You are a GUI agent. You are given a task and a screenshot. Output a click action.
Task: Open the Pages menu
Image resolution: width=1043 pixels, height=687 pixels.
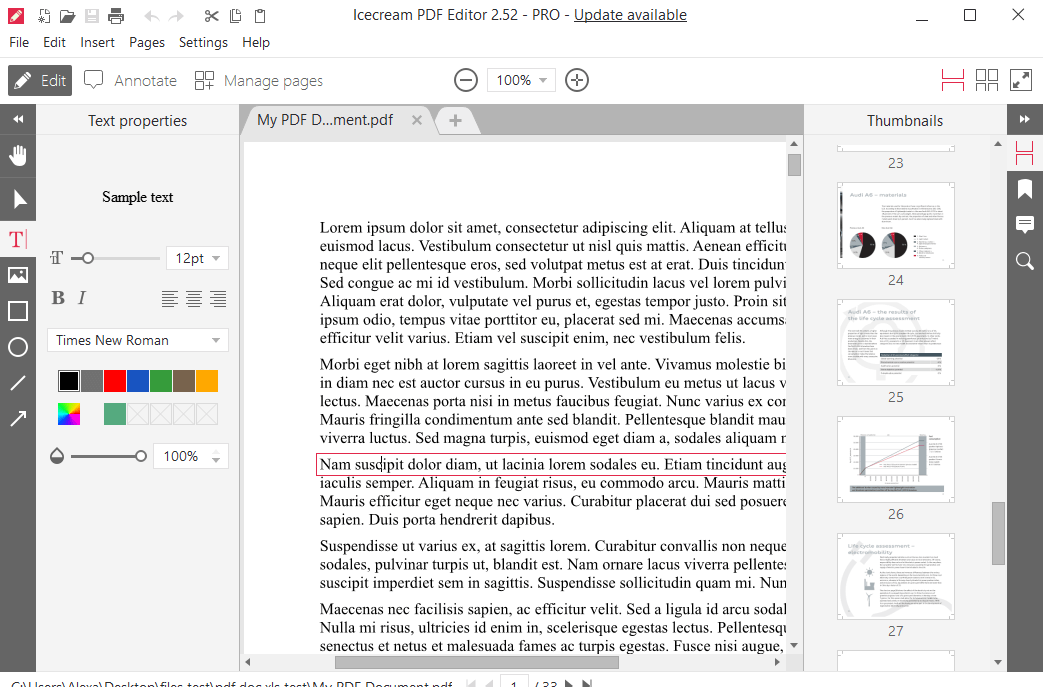(147, 42)
